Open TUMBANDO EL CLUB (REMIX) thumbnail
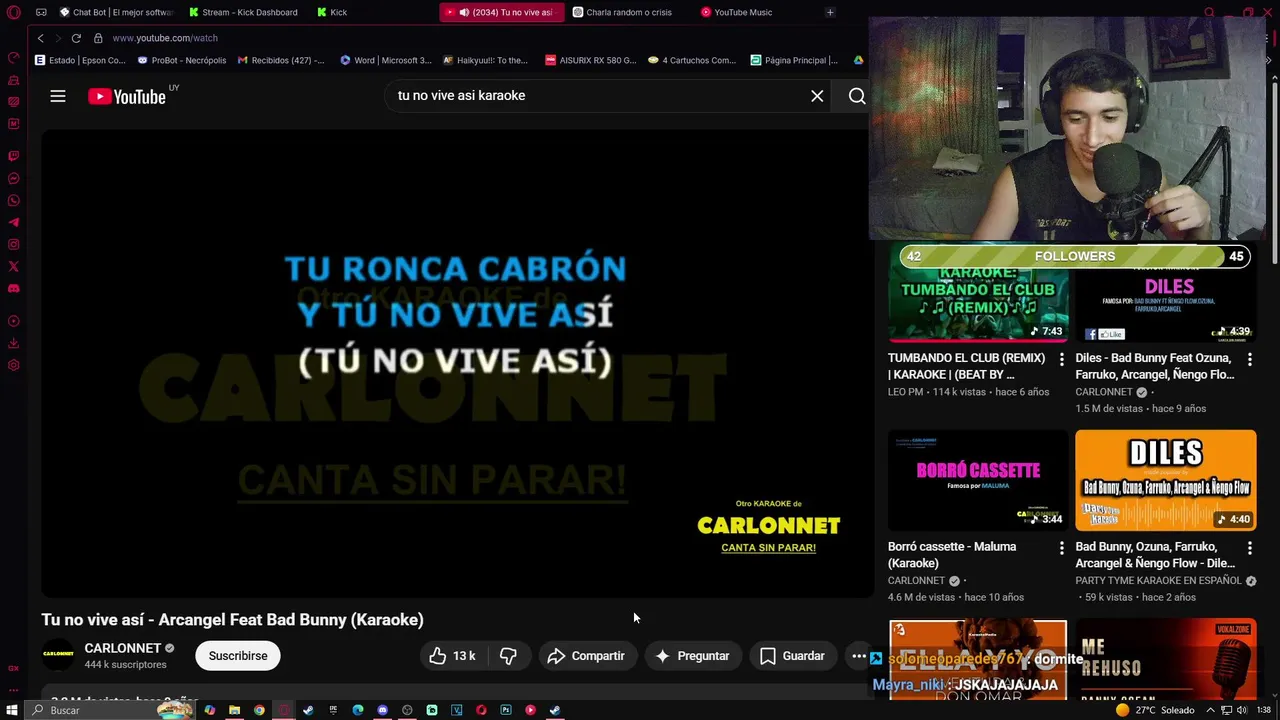Image resolution: width=1280 pixels, height=720 pixels. 978,293
